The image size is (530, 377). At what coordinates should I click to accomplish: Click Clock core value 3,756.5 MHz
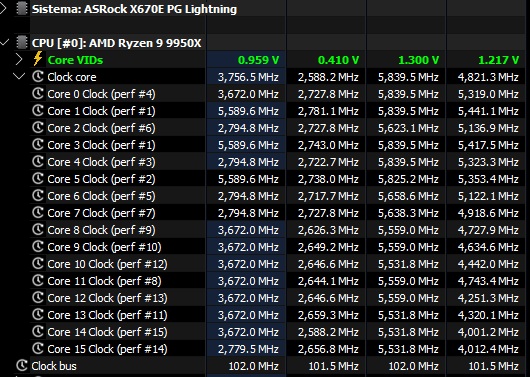248,77
